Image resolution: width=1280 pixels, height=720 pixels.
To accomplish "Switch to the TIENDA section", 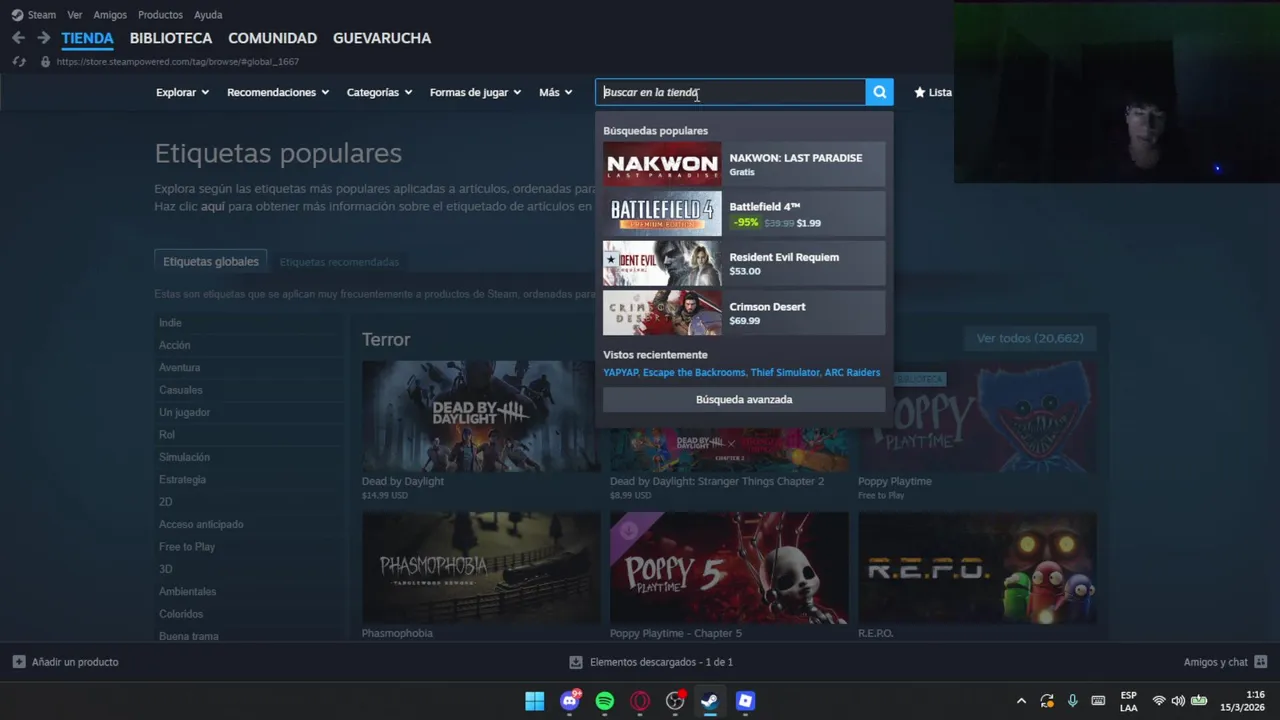I will (x=87, y=38).
